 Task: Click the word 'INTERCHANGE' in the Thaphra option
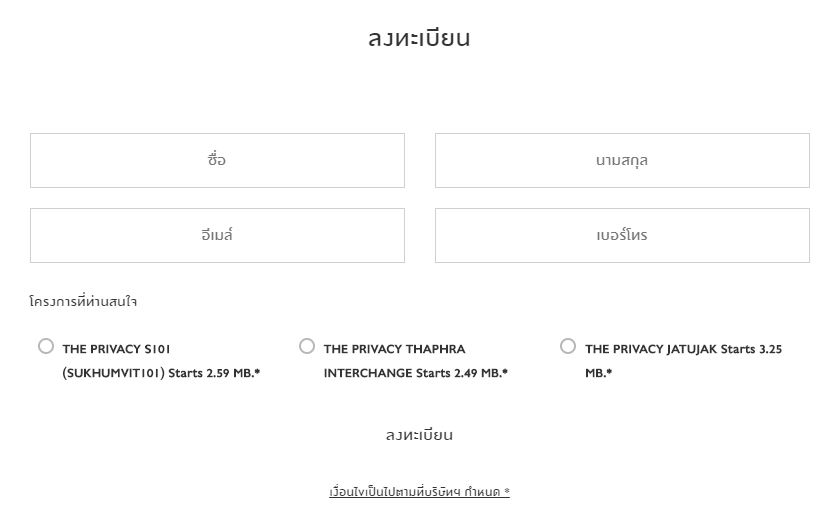pyautogui.click(x=368, y=373)
